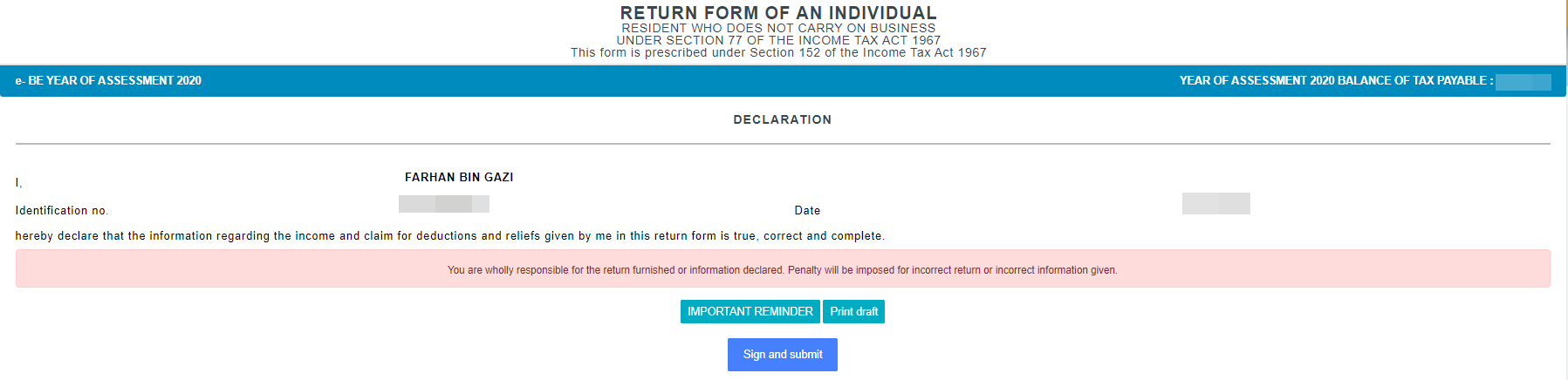Click the 'Under Section 77' heading line

click(778, 41)
